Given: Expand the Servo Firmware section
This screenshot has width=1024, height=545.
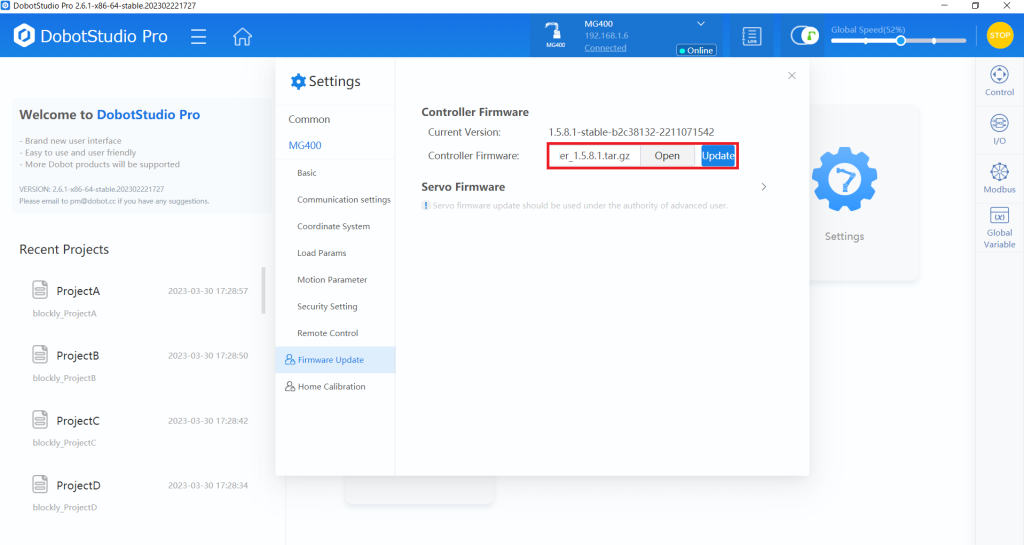Looking at the screenshot, I should coord(764,187).
